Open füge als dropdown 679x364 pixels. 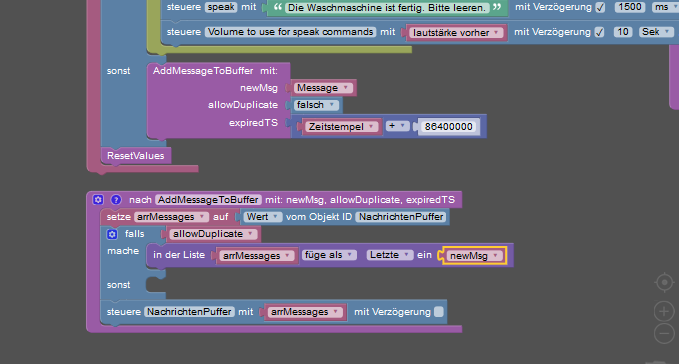[x=329, y=255]
